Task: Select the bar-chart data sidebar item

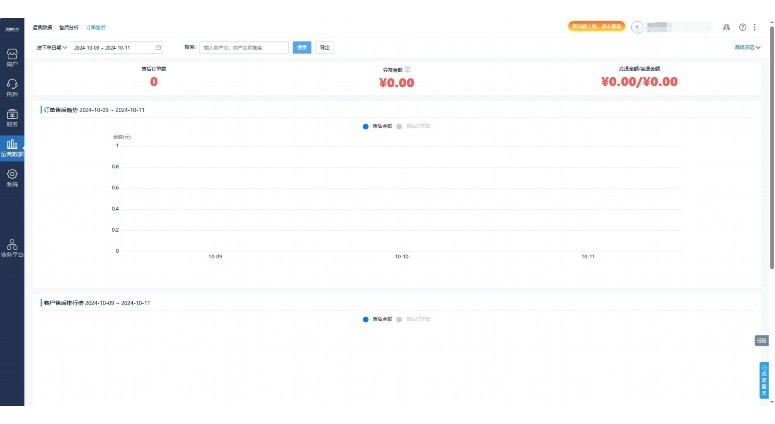Action: tap(12, 147)
